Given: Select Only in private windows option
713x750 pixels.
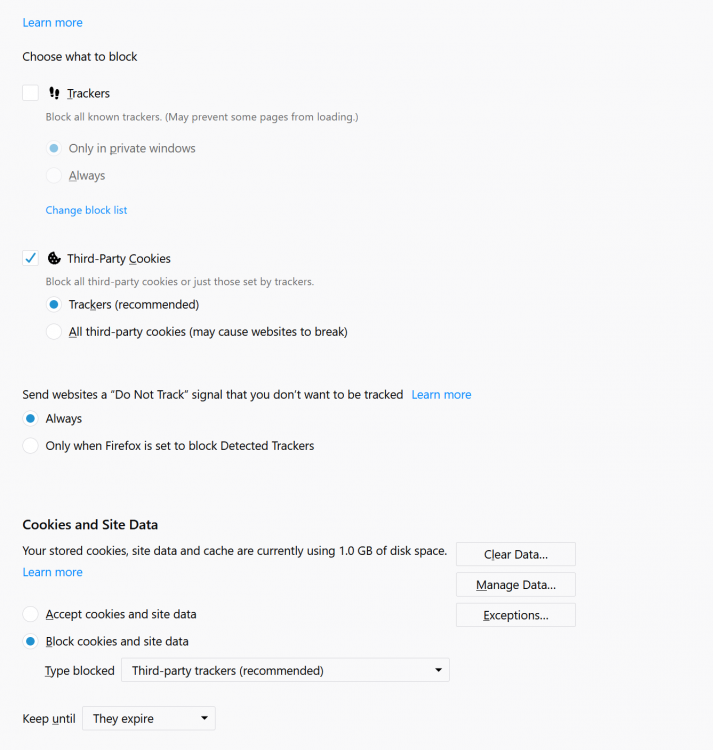Looking at the screenshot, I should tap(54, 148).
